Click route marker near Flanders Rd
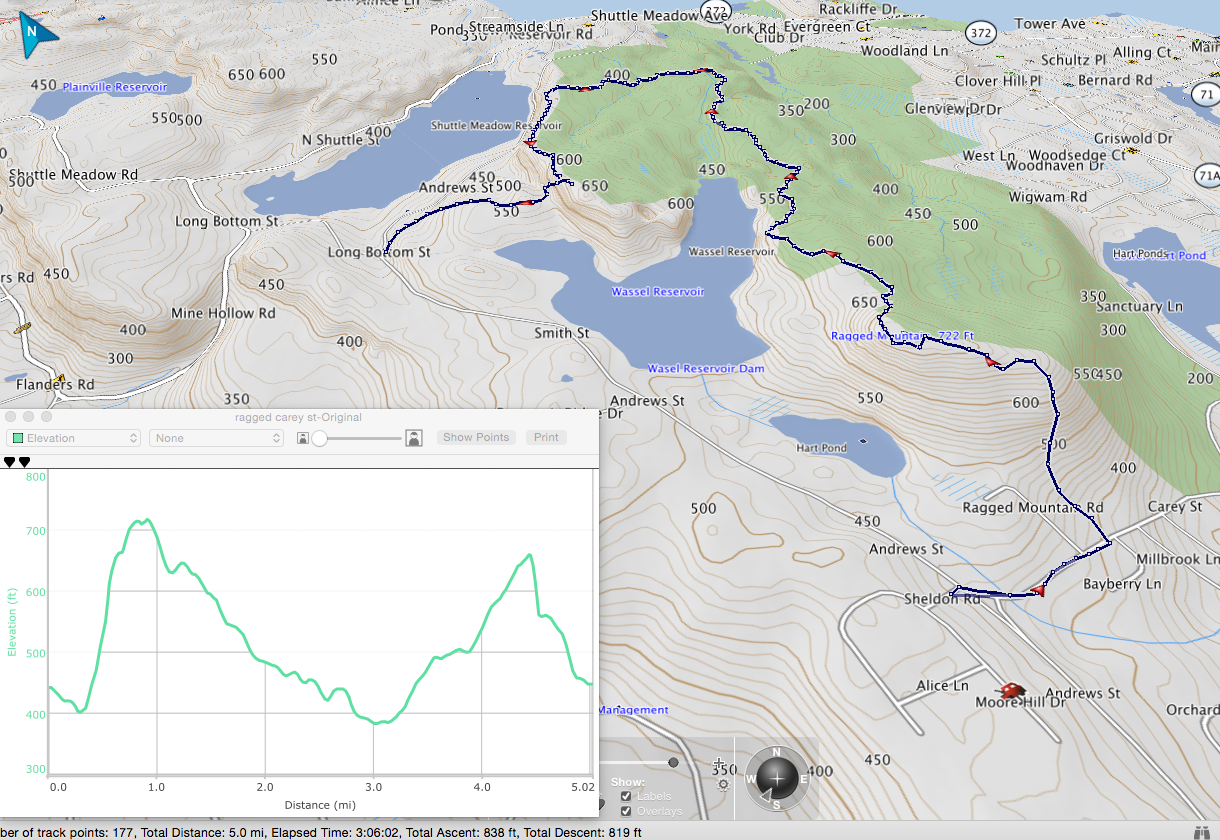Image resolution: width=1220 pixels, height=840 pixels. click(61, 379)
